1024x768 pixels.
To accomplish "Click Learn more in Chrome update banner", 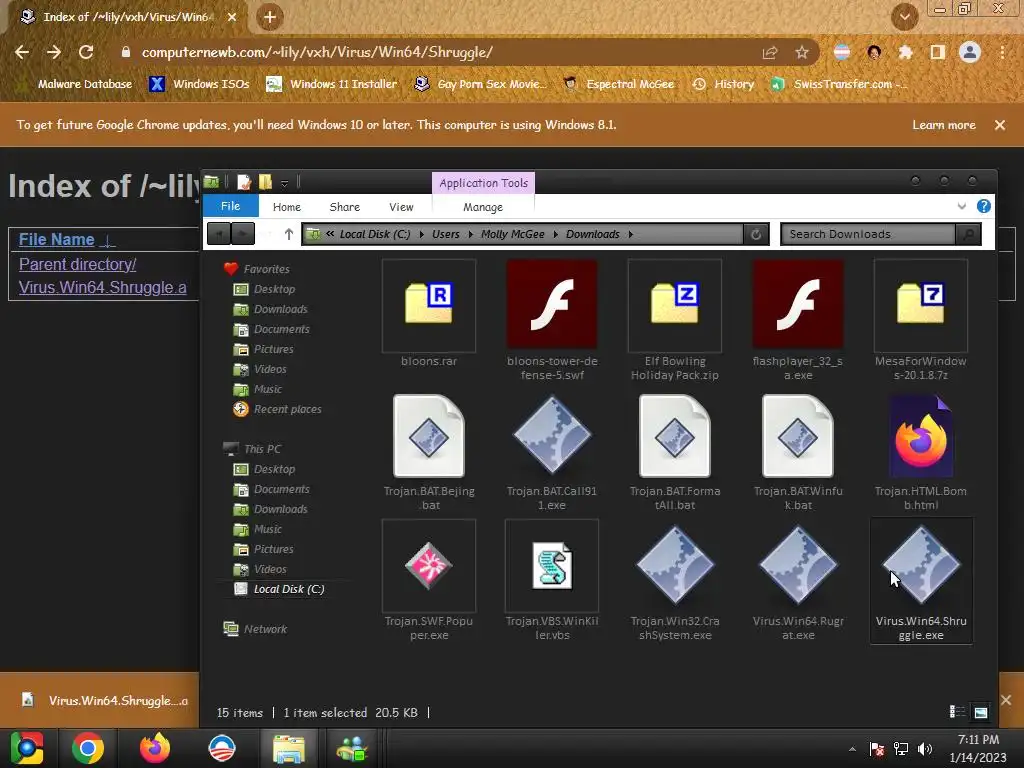I will click(944, 125).
